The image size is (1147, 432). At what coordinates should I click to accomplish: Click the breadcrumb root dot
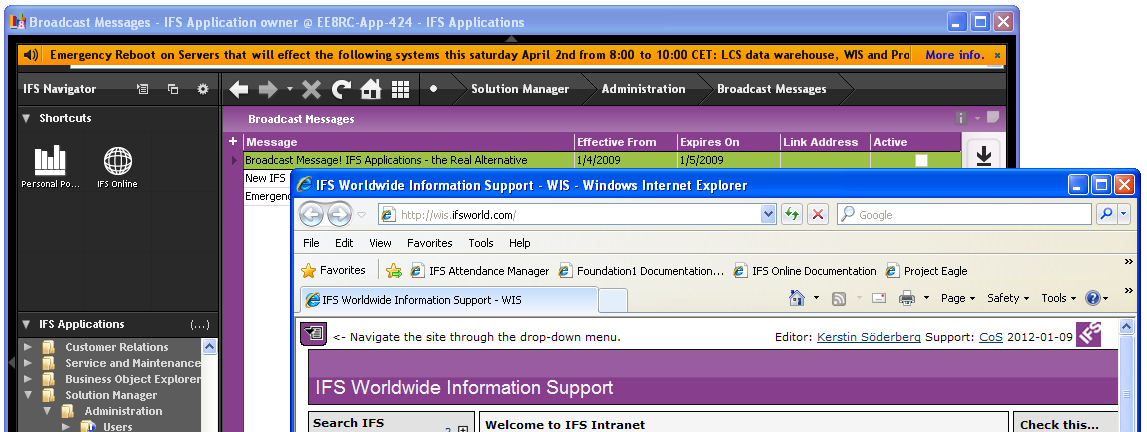(433, 88)
